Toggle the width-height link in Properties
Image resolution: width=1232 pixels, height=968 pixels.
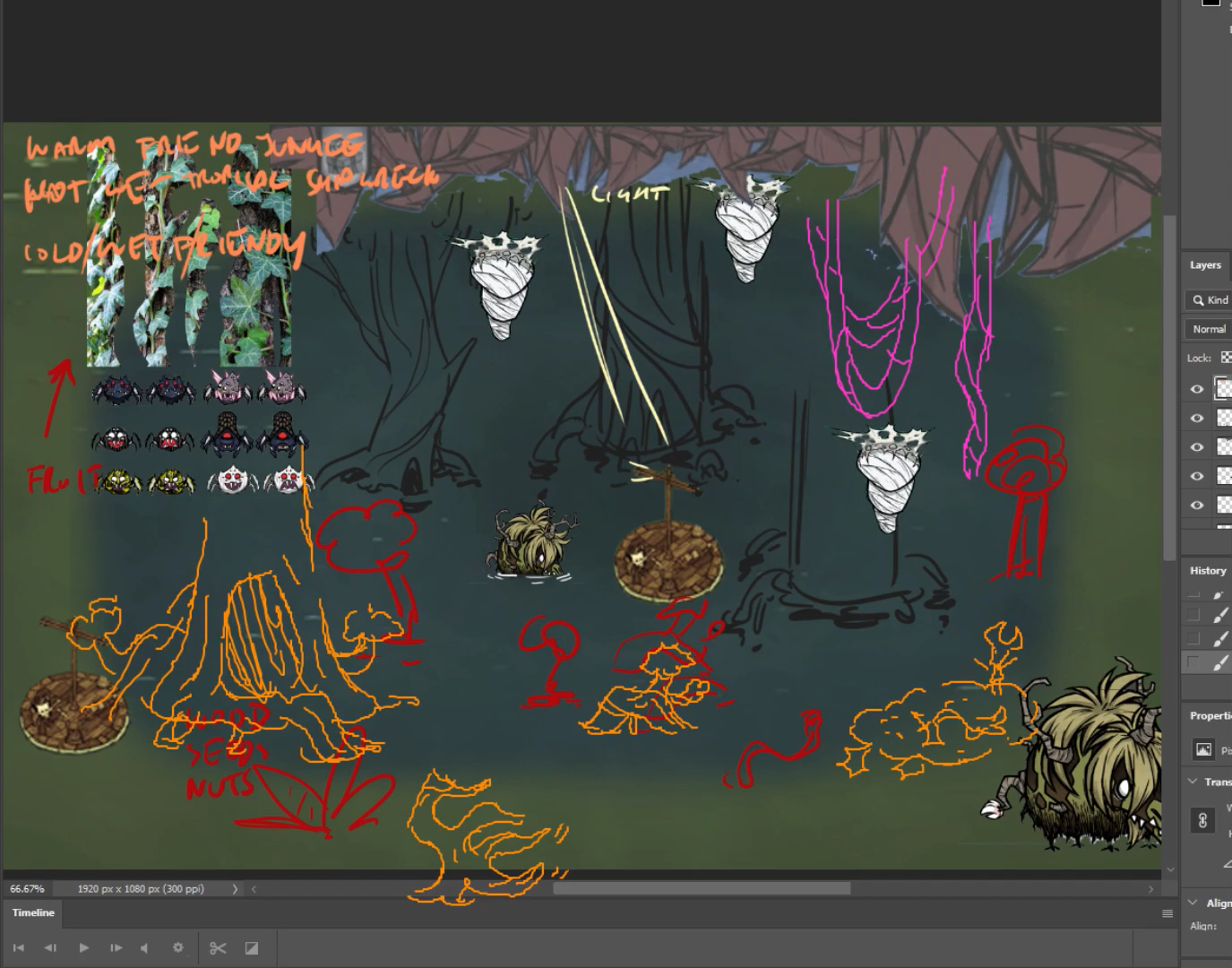pos(1202,820)
